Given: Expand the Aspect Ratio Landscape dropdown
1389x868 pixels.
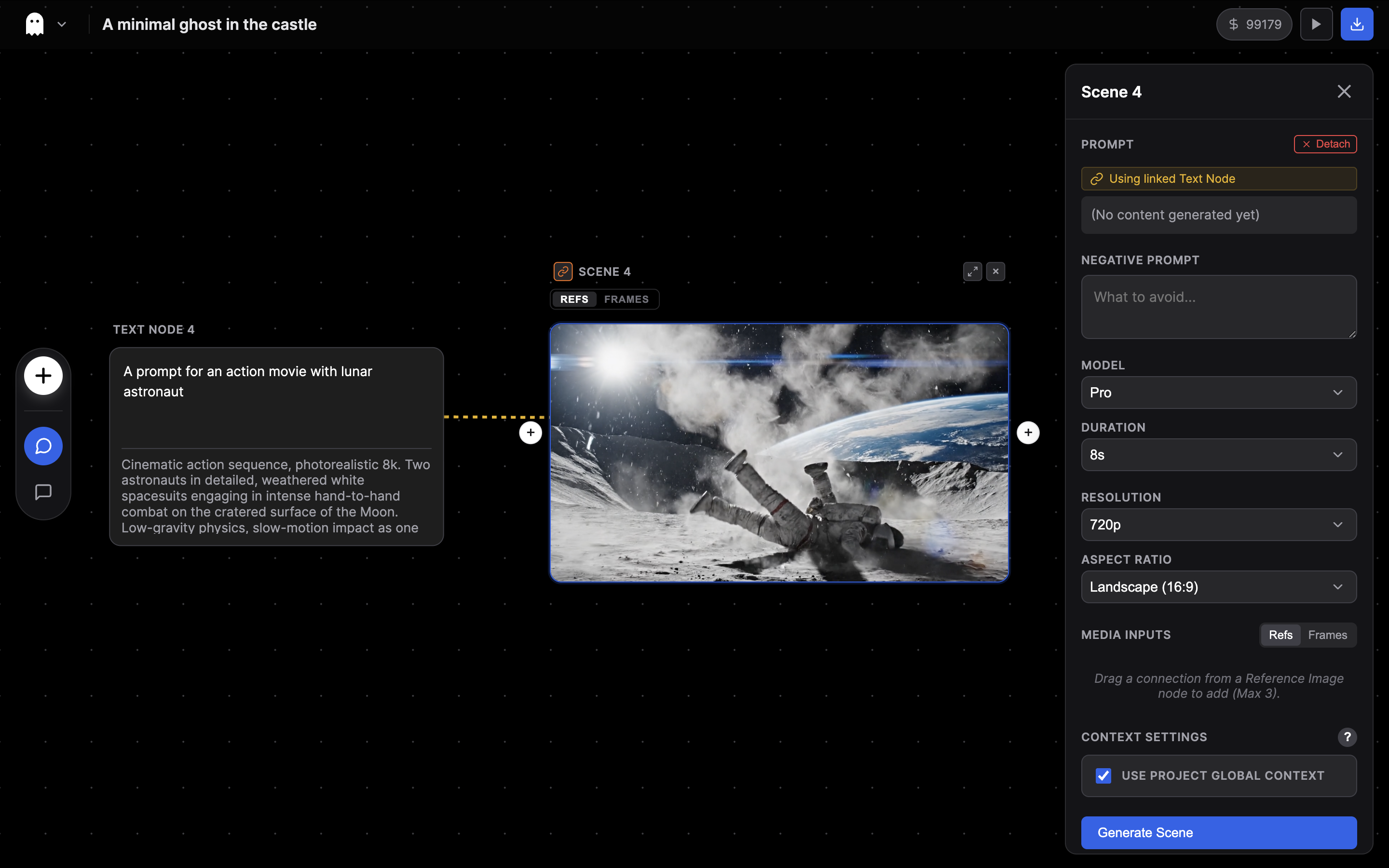Looking at the screenshot, I should pyautogui.click(x=1219, y=587).
